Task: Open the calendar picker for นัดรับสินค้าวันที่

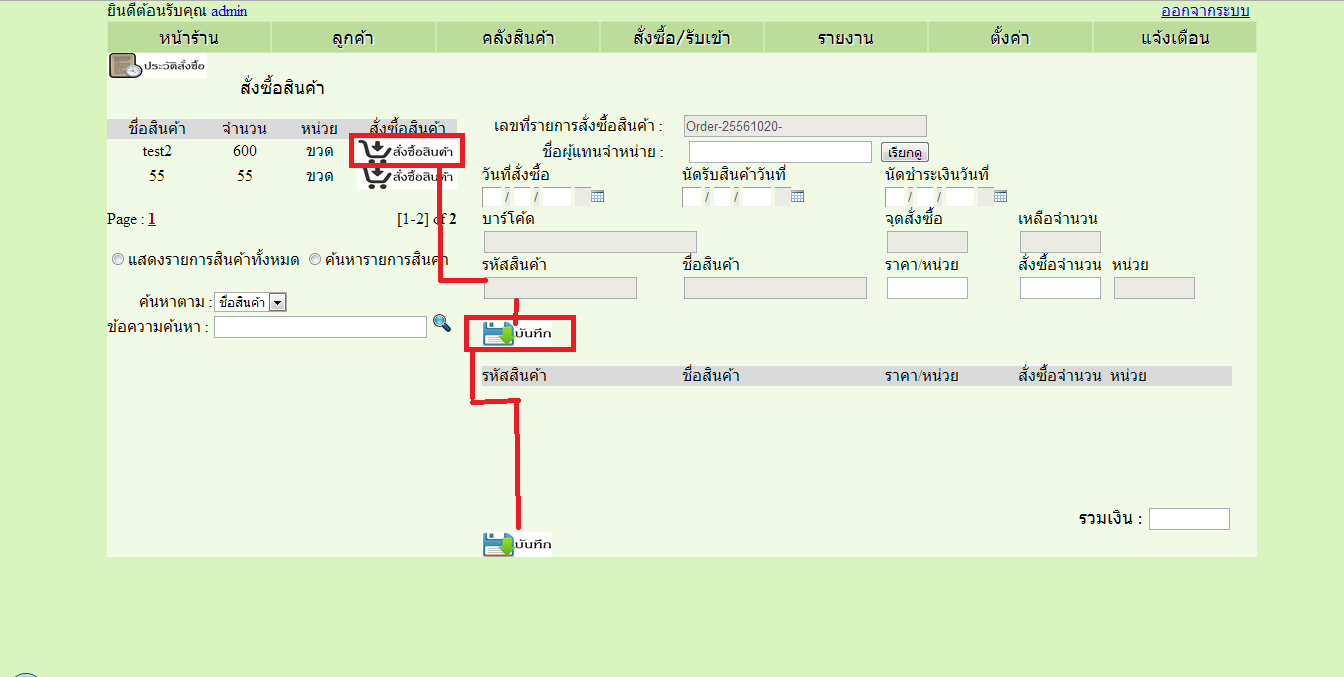Action: [x=798, y=196]
